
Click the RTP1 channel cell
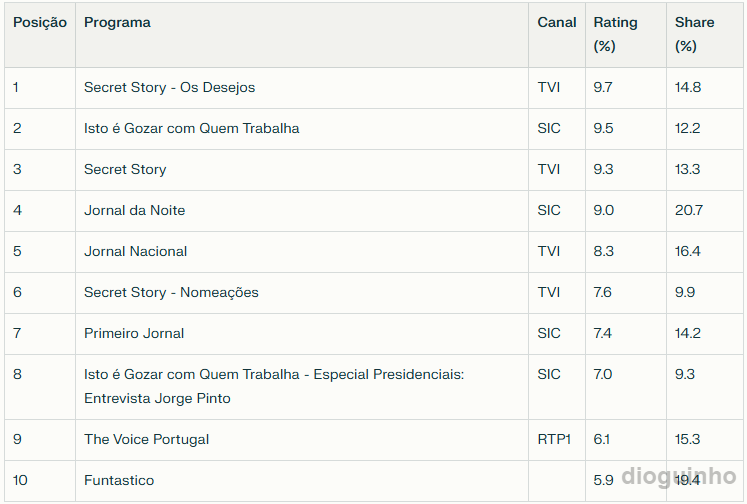coord(554,439)
